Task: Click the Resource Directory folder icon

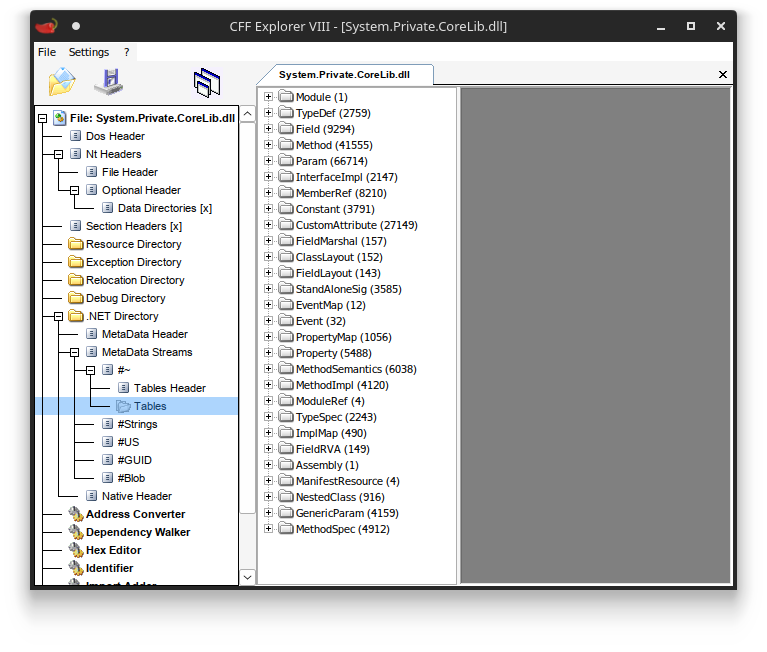Action: [76, 244]
